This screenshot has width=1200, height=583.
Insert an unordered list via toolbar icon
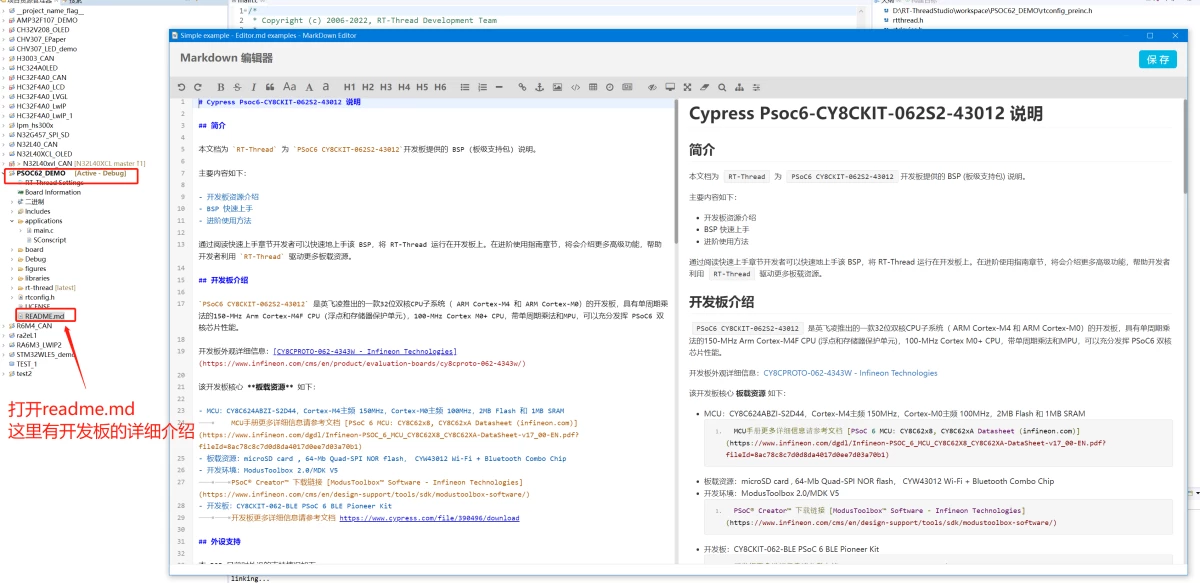point(465,87)
